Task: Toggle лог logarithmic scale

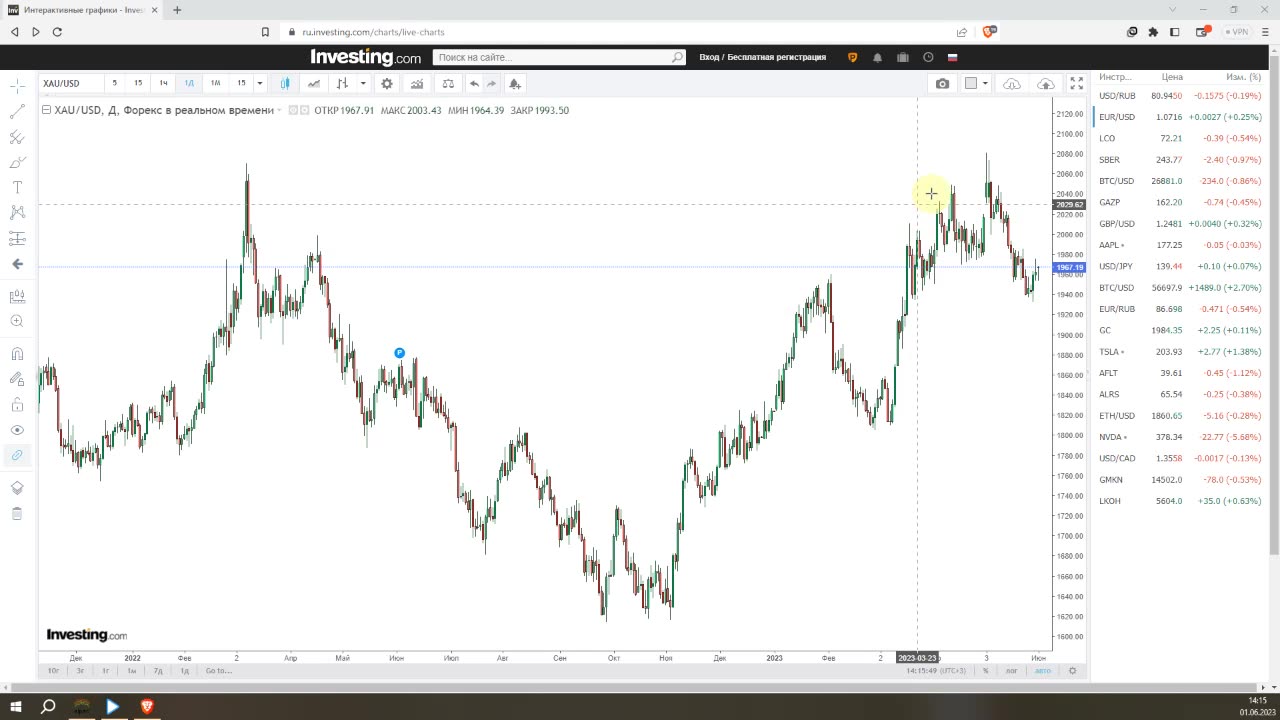Action: 1011,670
